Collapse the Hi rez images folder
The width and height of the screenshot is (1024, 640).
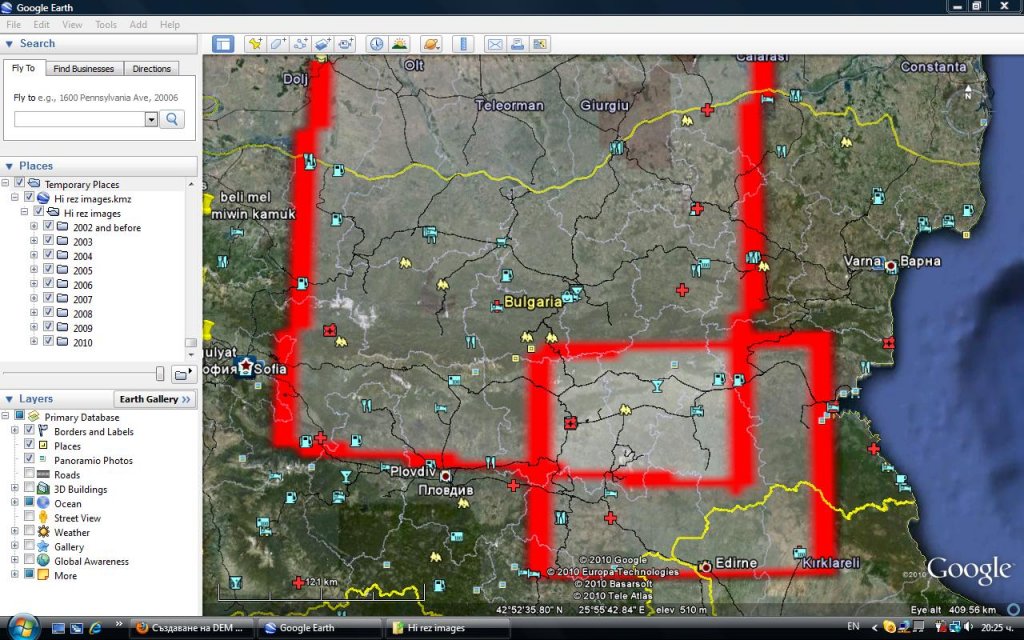[24, 212]
